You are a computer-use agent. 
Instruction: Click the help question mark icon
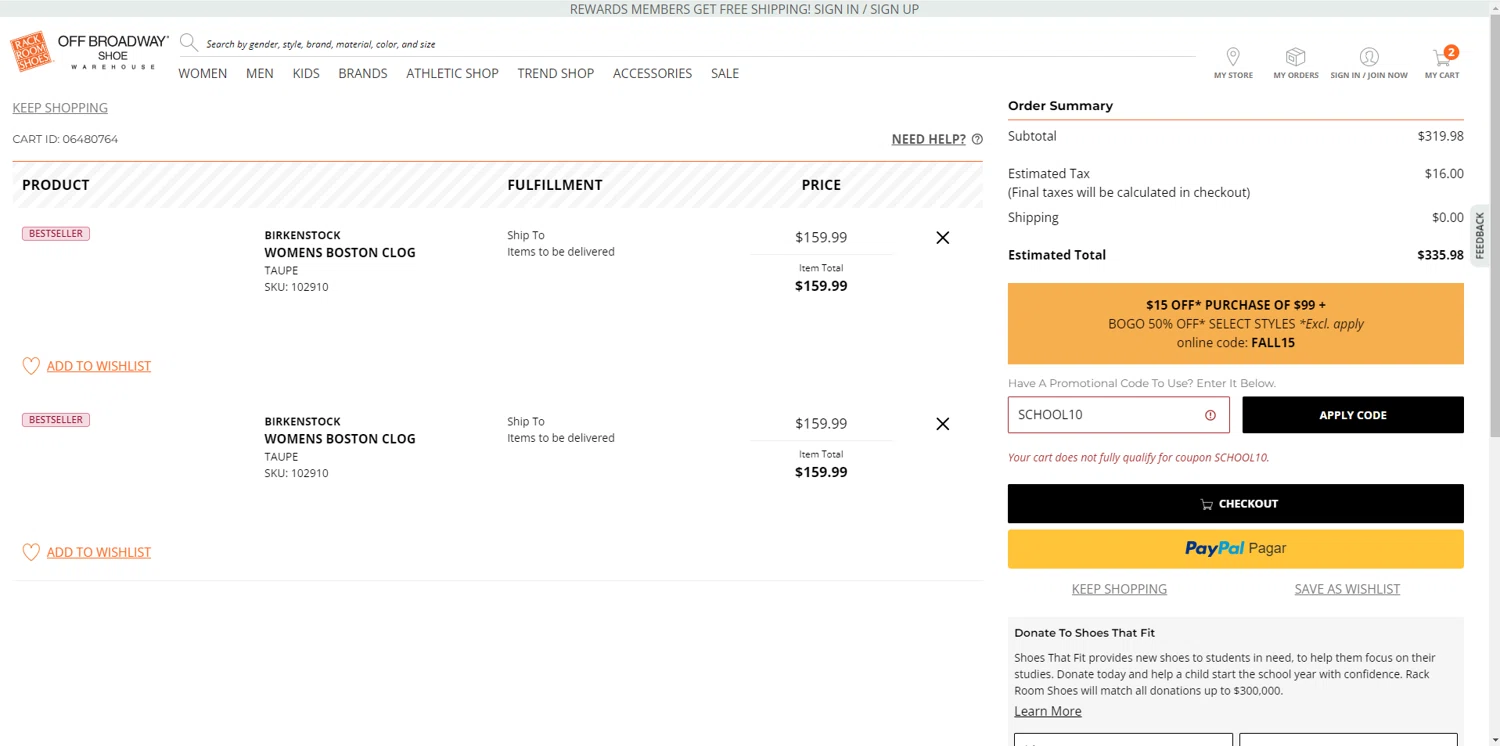(977, 139)
